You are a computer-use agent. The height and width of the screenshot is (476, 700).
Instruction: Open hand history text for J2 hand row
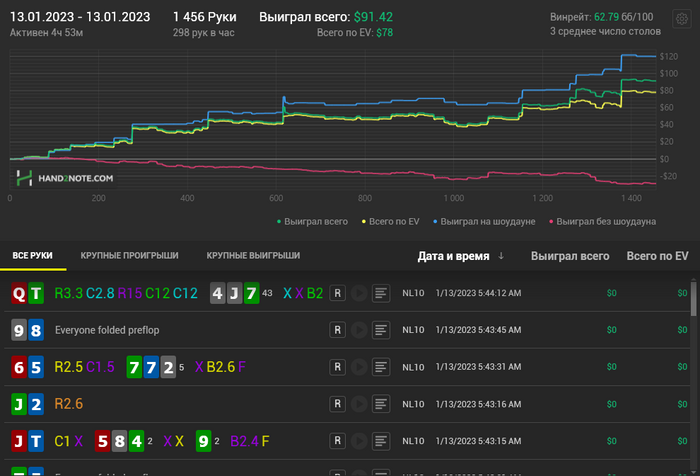tap(381, 404)
